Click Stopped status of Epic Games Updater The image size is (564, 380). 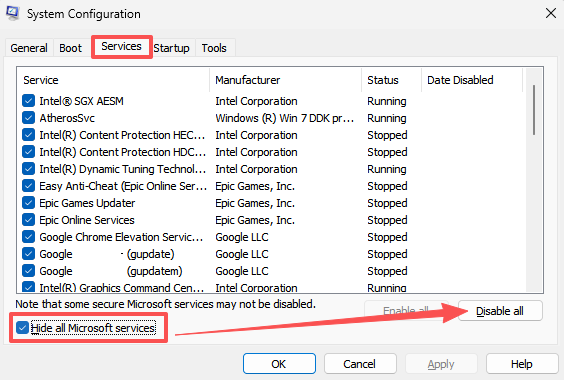point(387,203)
